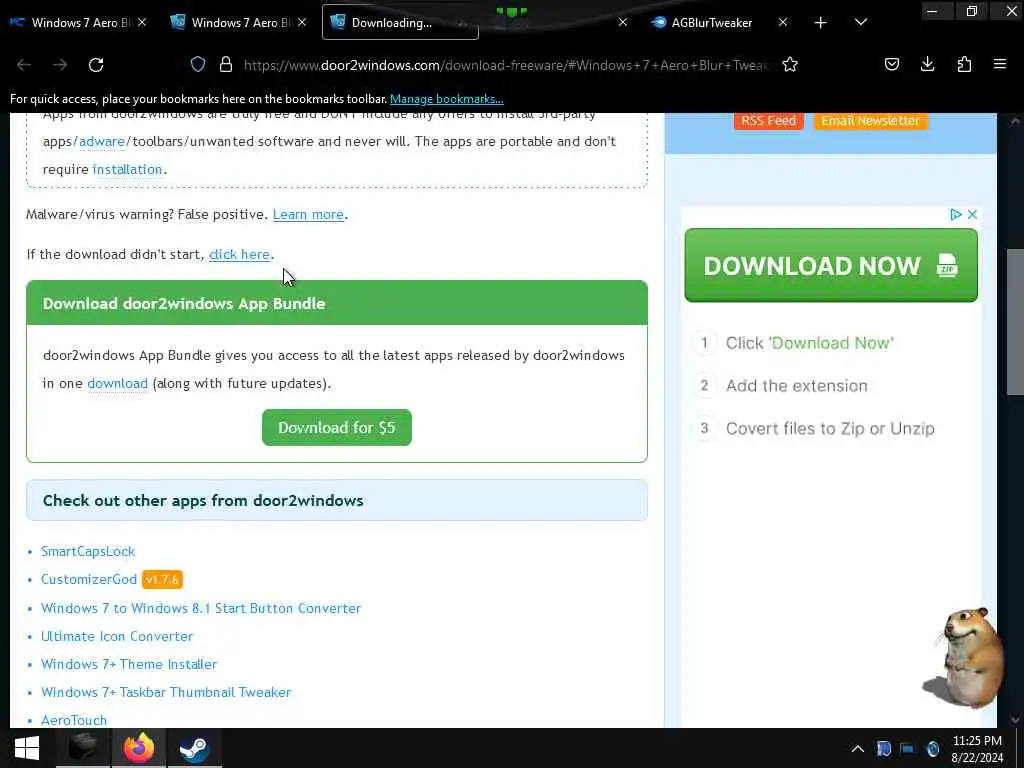This screenshot has height=768, width=1024.
Task: Expand the list all tabs chevron
Action: click(861, 23)
